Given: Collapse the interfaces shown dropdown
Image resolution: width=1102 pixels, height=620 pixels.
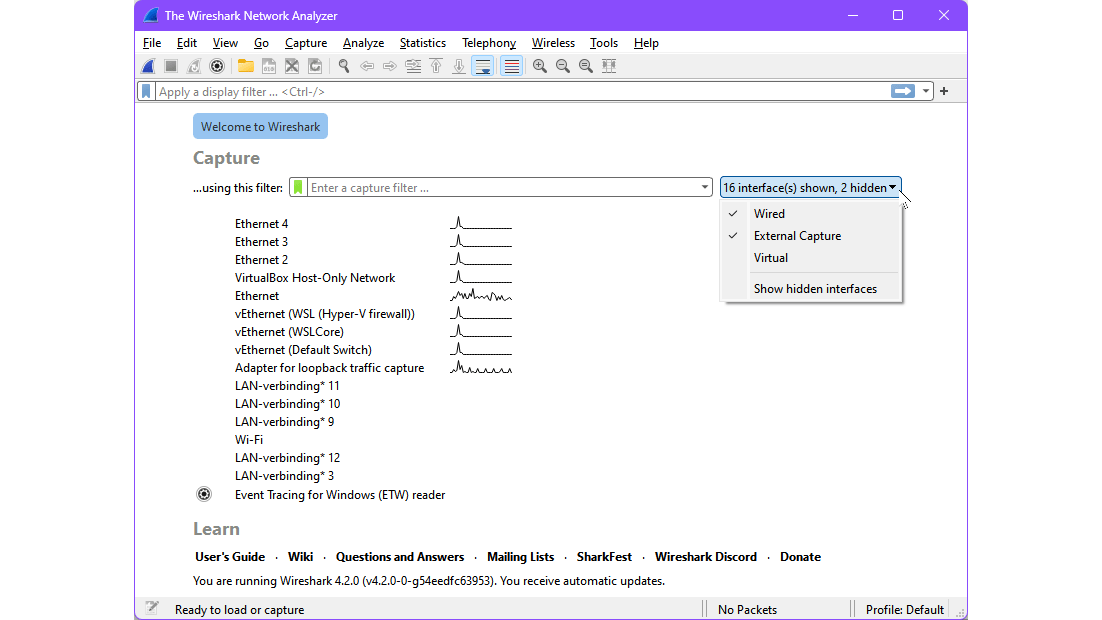Looking at the screenshot, I should point(810,188).
